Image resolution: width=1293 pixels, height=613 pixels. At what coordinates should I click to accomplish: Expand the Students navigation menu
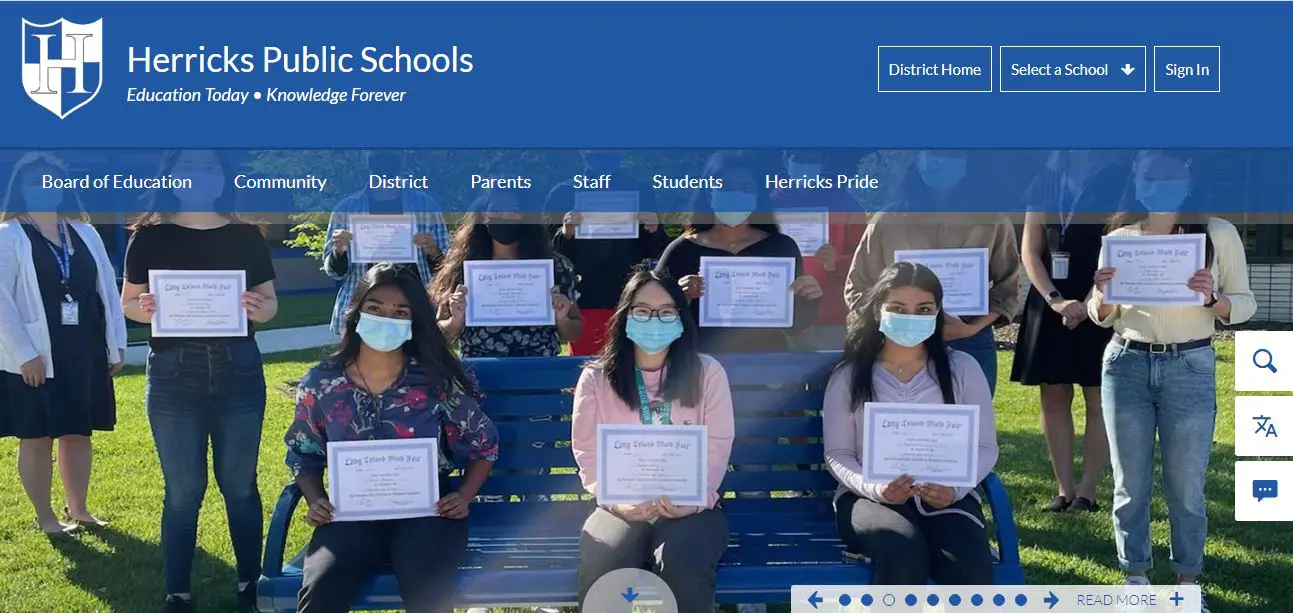687,181
